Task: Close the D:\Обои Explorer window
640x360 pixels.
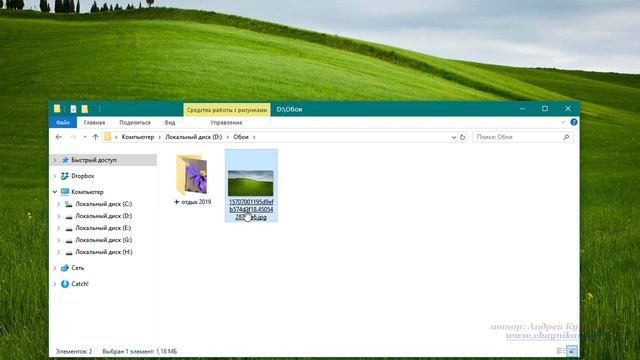Action: click(568, 109)
